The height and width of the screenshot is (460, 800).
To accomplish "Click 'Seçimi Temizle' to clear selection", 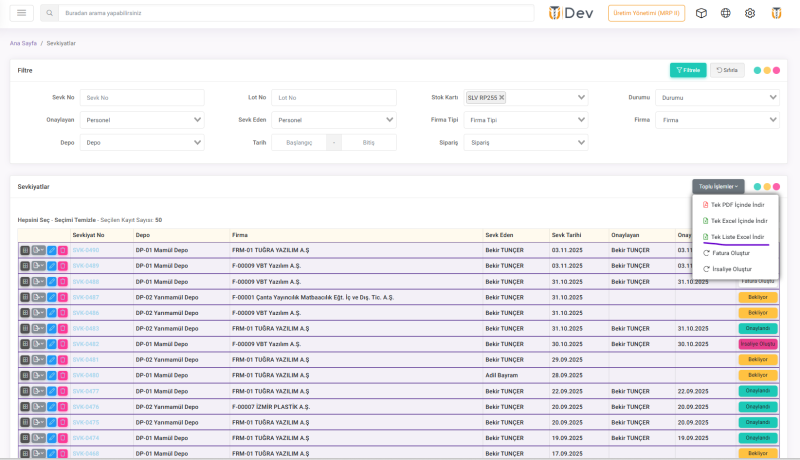I will [x=75, y=220].
